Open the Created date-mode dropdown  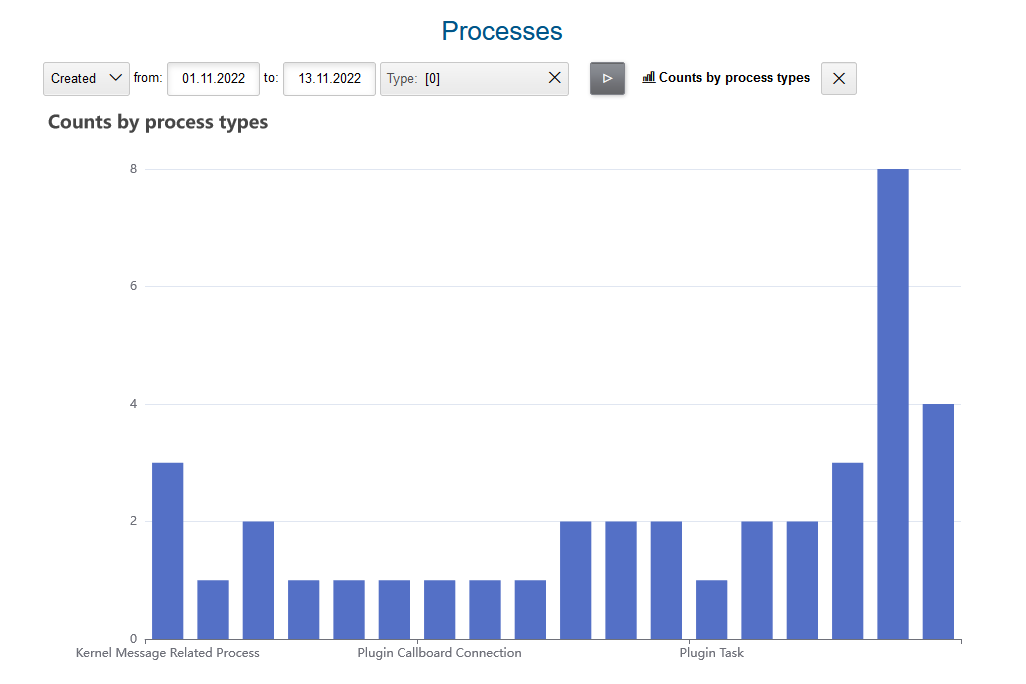86,79
